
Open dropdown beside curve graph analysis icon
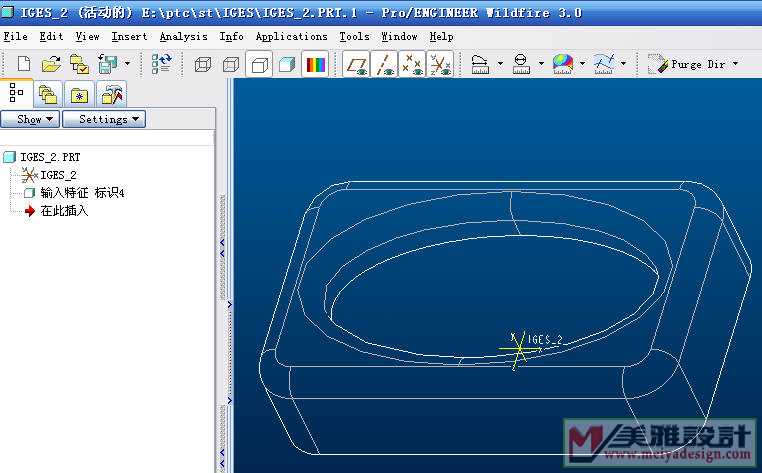623,63
